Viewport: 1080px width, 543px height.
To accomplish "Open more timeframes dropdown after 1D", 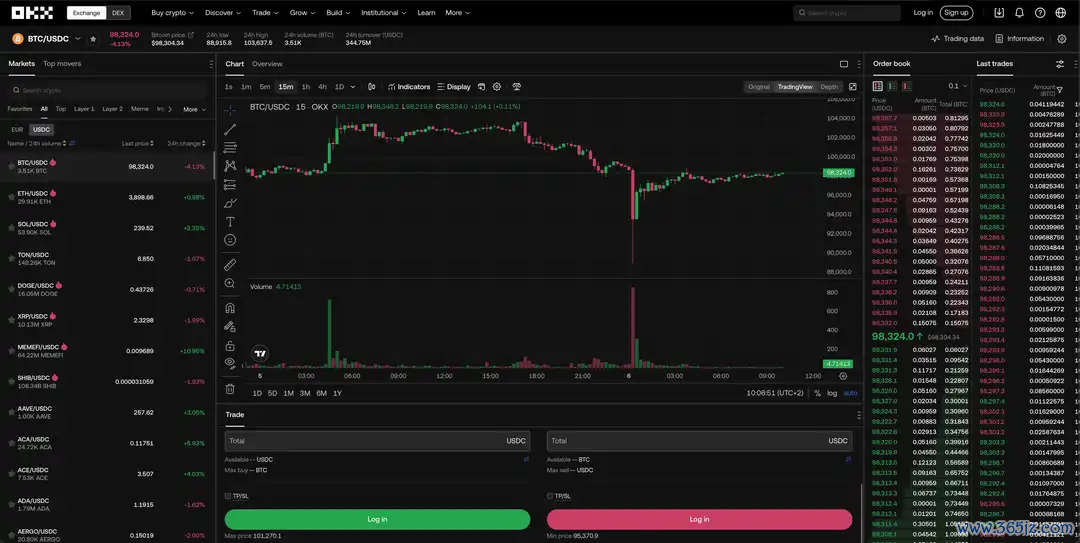I will coord(353,87).
